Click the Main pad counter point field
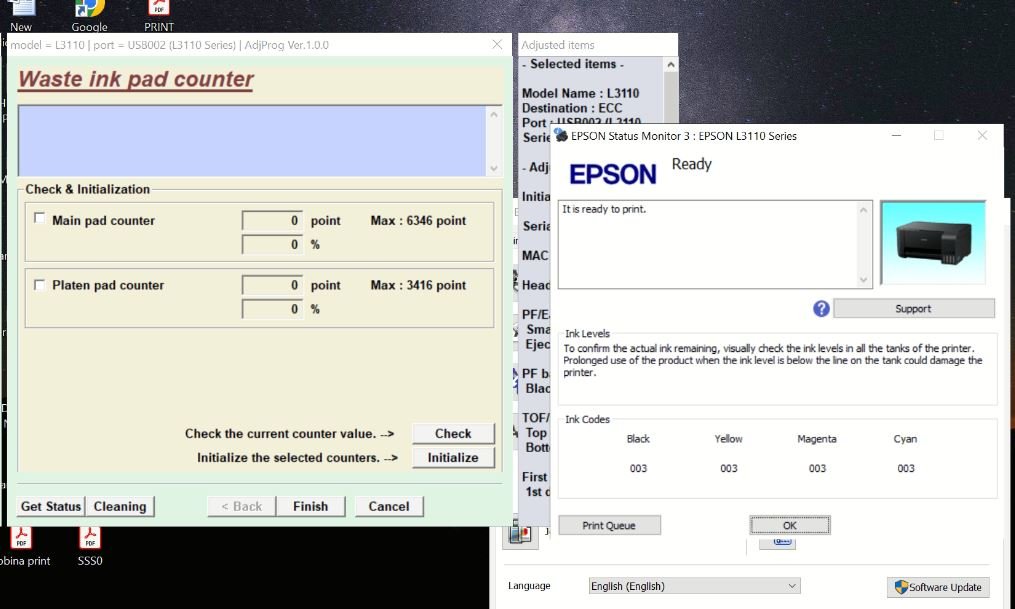The height and width of the screenshot is (609, 1015). pos(272,220)
